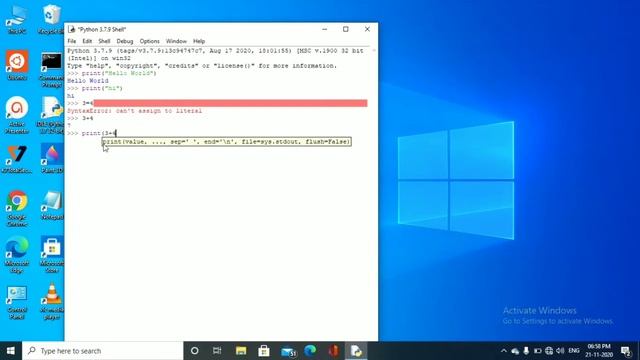Click the battery tray icon

(x=538, y=351)
